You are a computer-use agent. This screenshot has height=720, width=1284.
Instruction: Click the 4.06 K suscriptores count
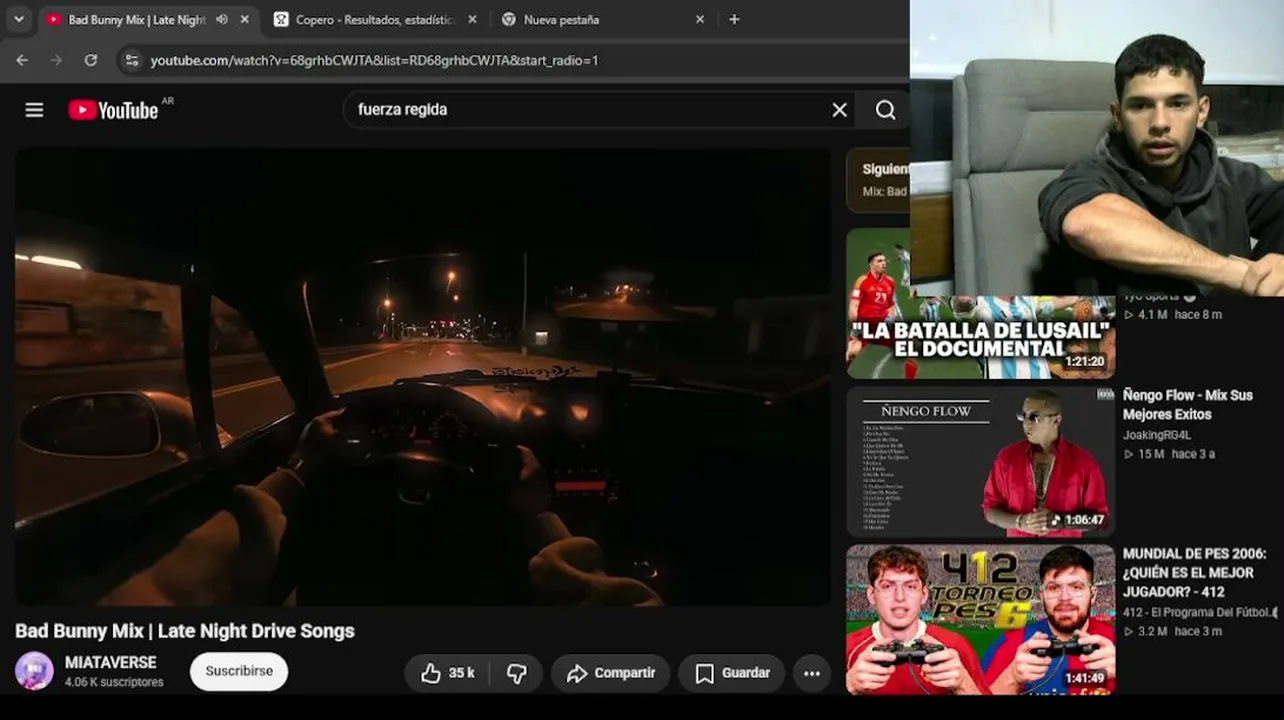pyautogui.click(x=114, y=682)
